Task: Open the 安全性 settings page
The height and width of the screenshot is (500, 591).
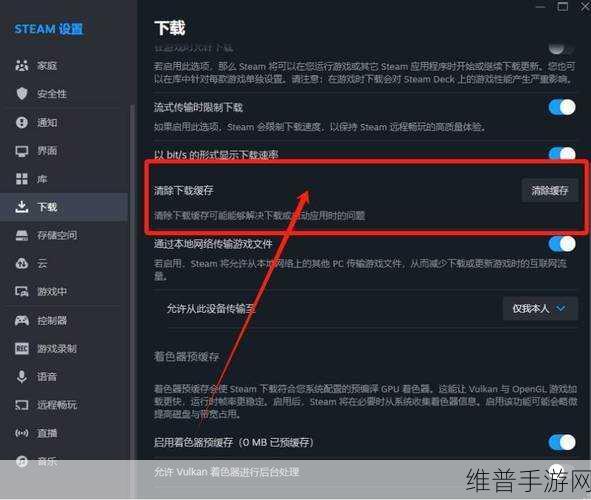Action: click(x=64, y=93)
